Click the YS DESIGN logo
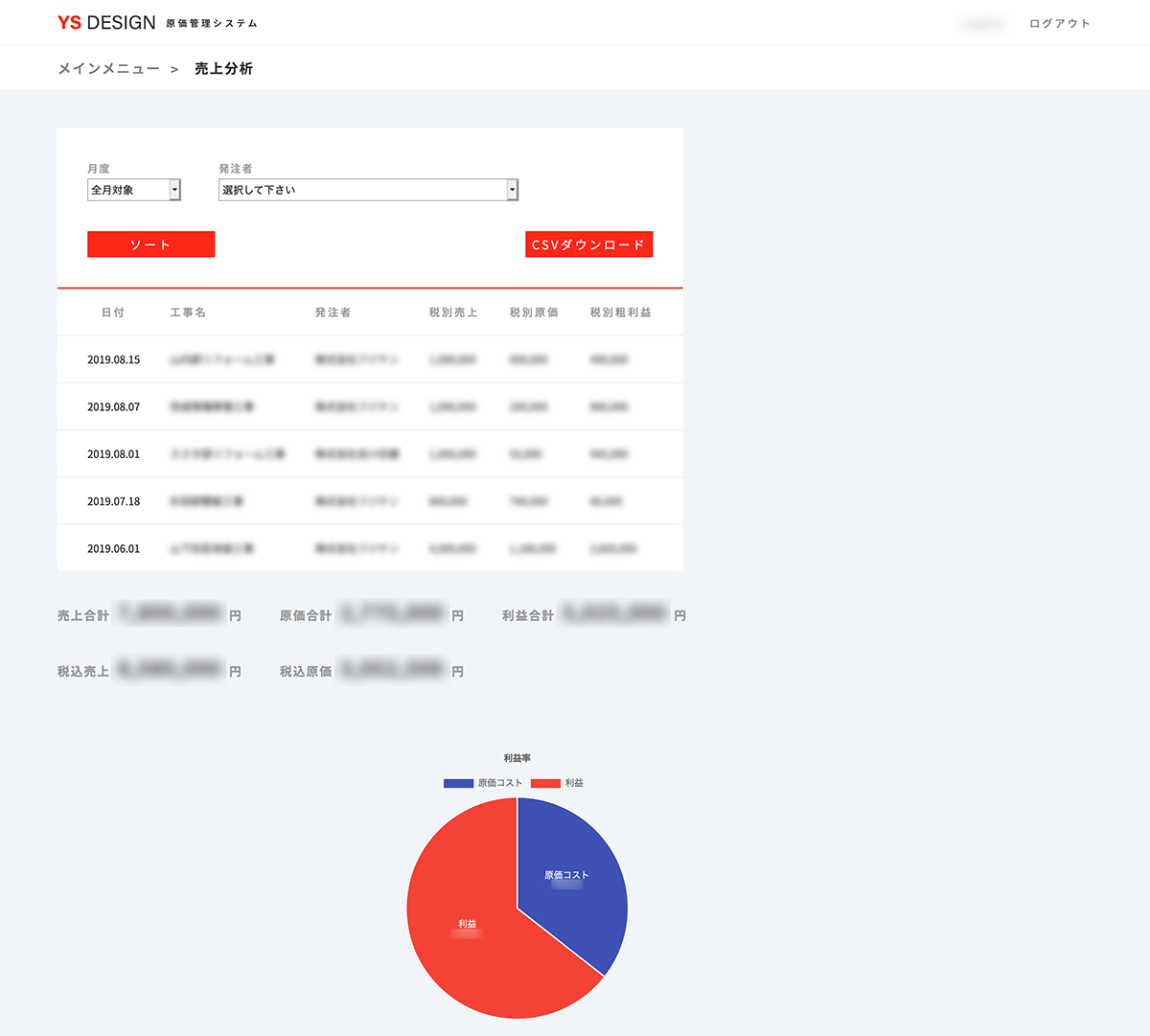Viewport: 1150px width, 1036px height. tap(106, 22)
